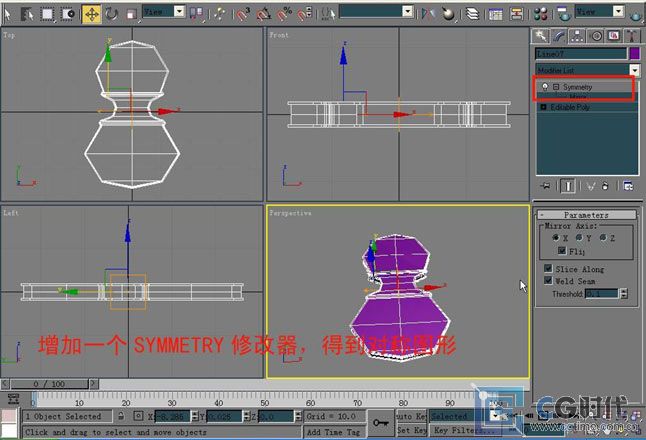Switch to the Display panel tab
Screen dimensions: 646x440
pos(614,36)
